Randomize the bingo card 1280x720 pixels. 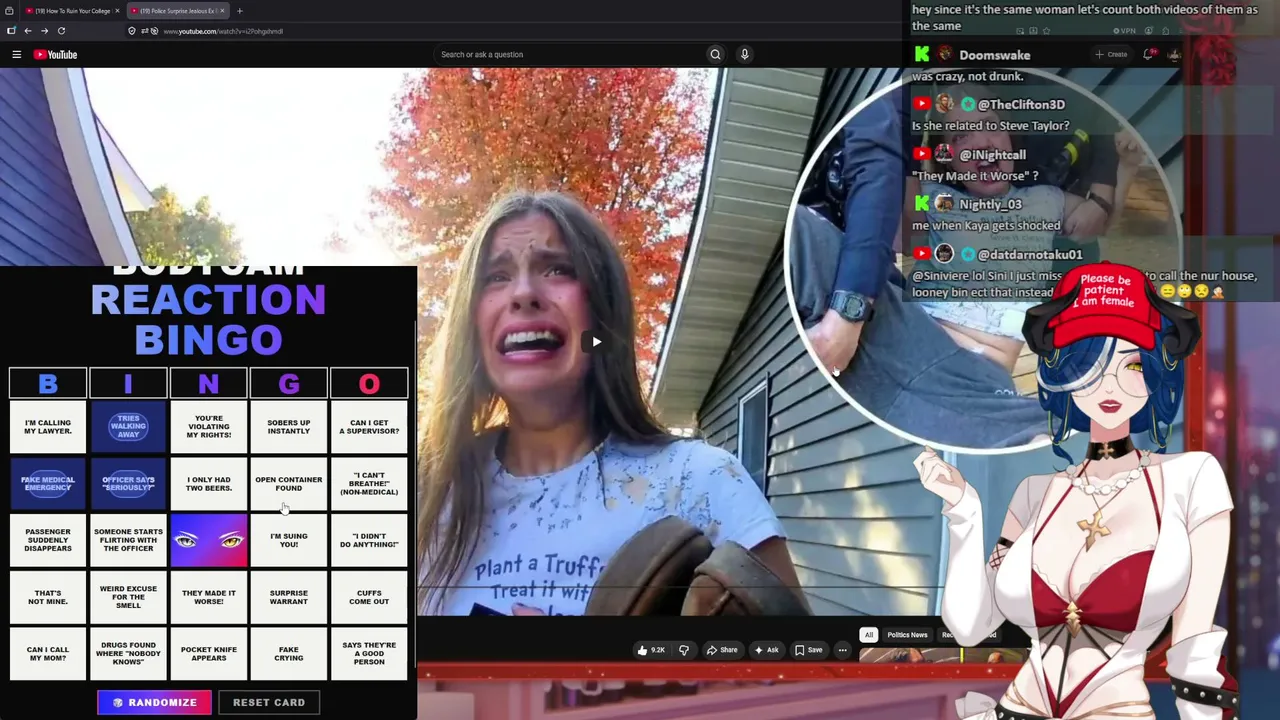[x=154, y=702]
